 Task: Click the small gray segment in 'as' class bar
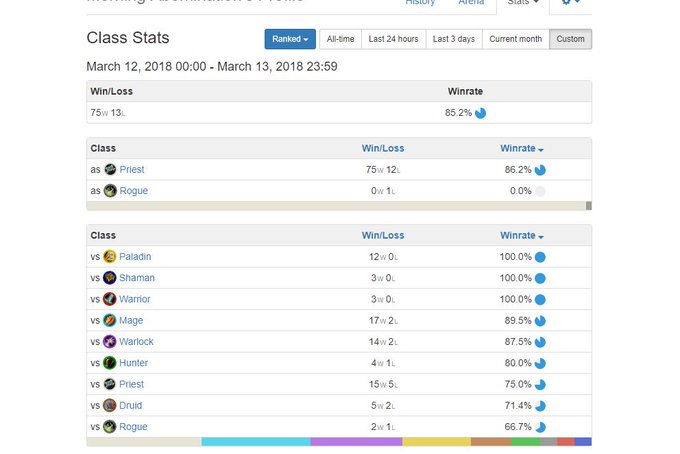[588, 206]
